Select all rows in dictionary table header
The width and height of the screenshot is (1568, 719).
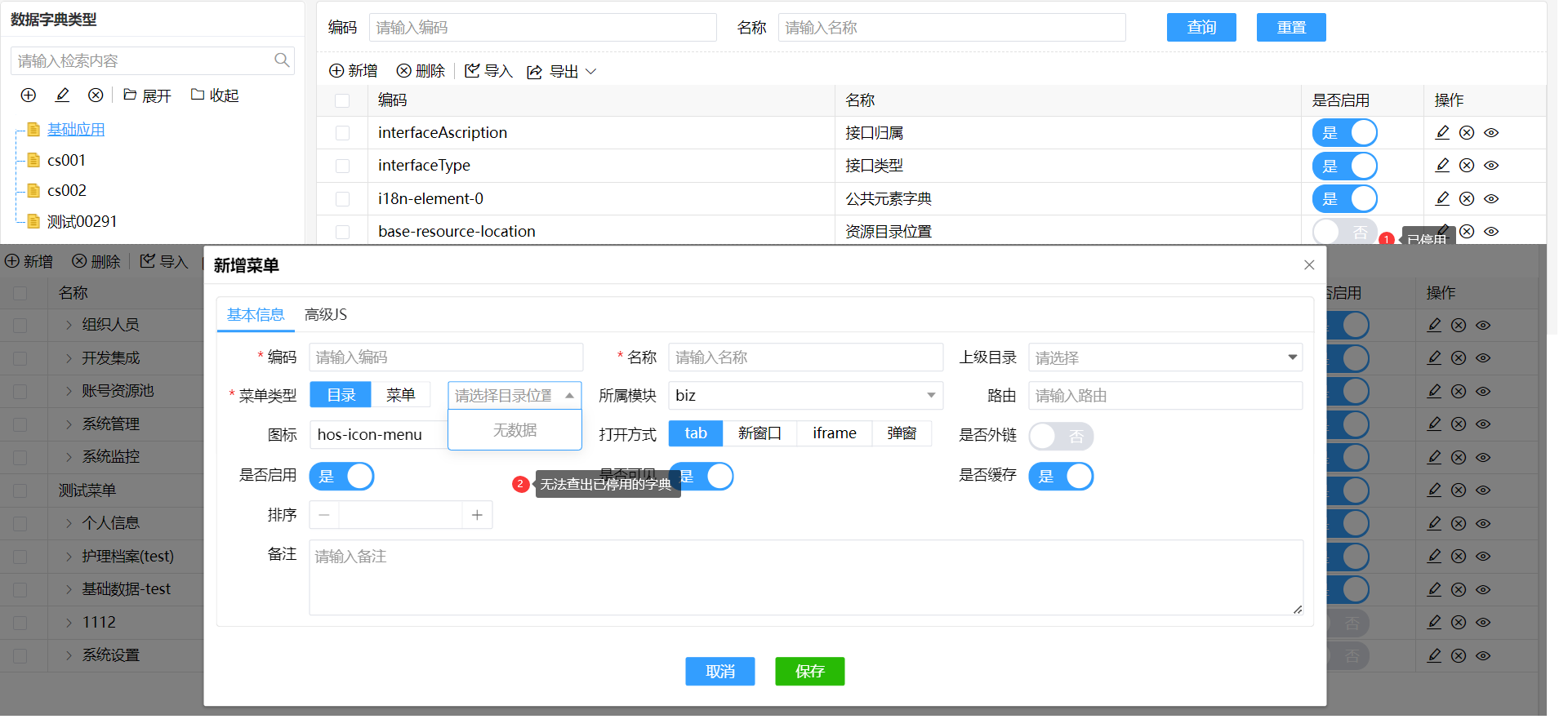point(342,100)
